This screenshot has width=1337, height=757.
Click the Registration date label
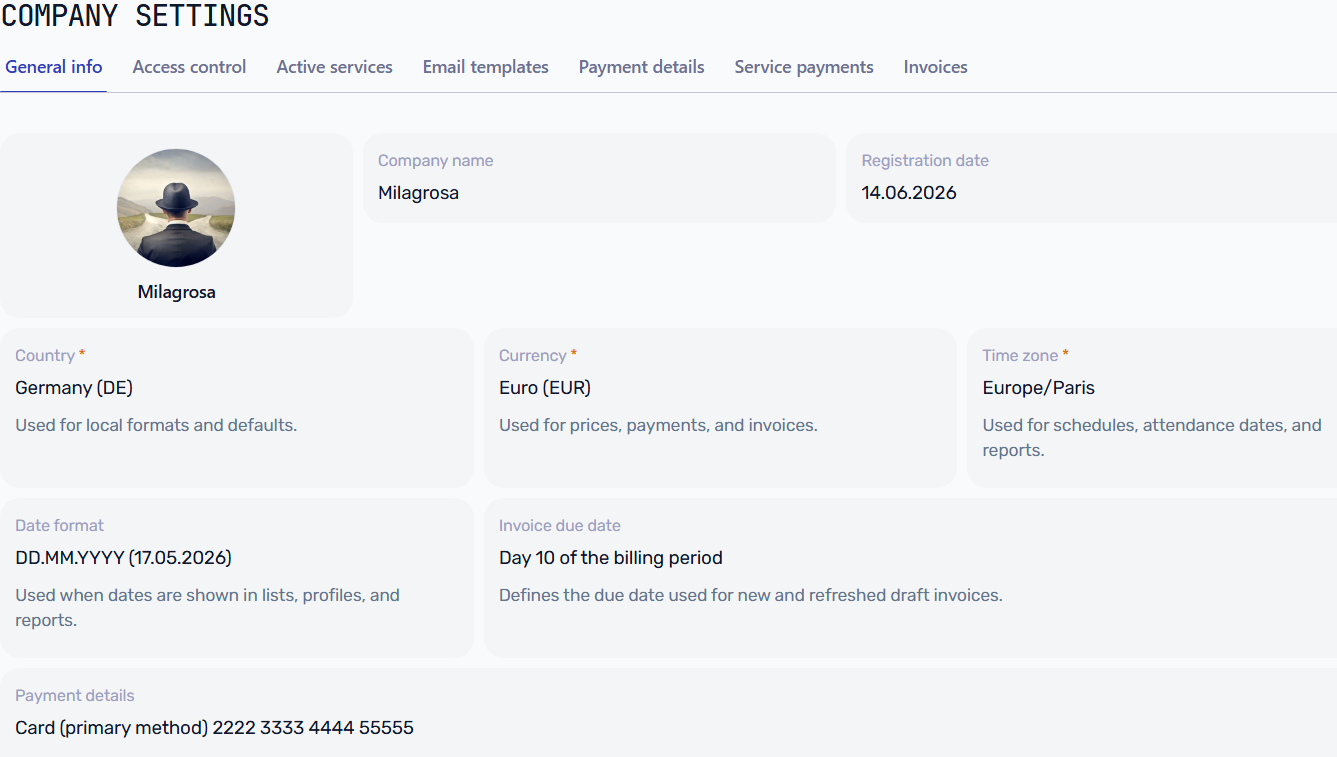pyautogui.click(x=925, y=161)
